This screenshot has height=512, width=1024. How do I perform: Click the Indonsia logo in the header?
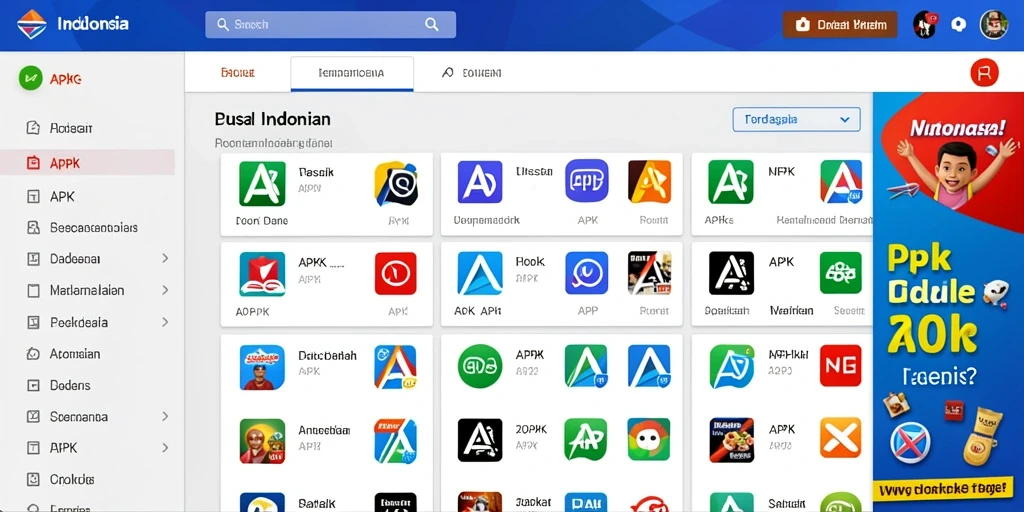[x=32, y=24]
